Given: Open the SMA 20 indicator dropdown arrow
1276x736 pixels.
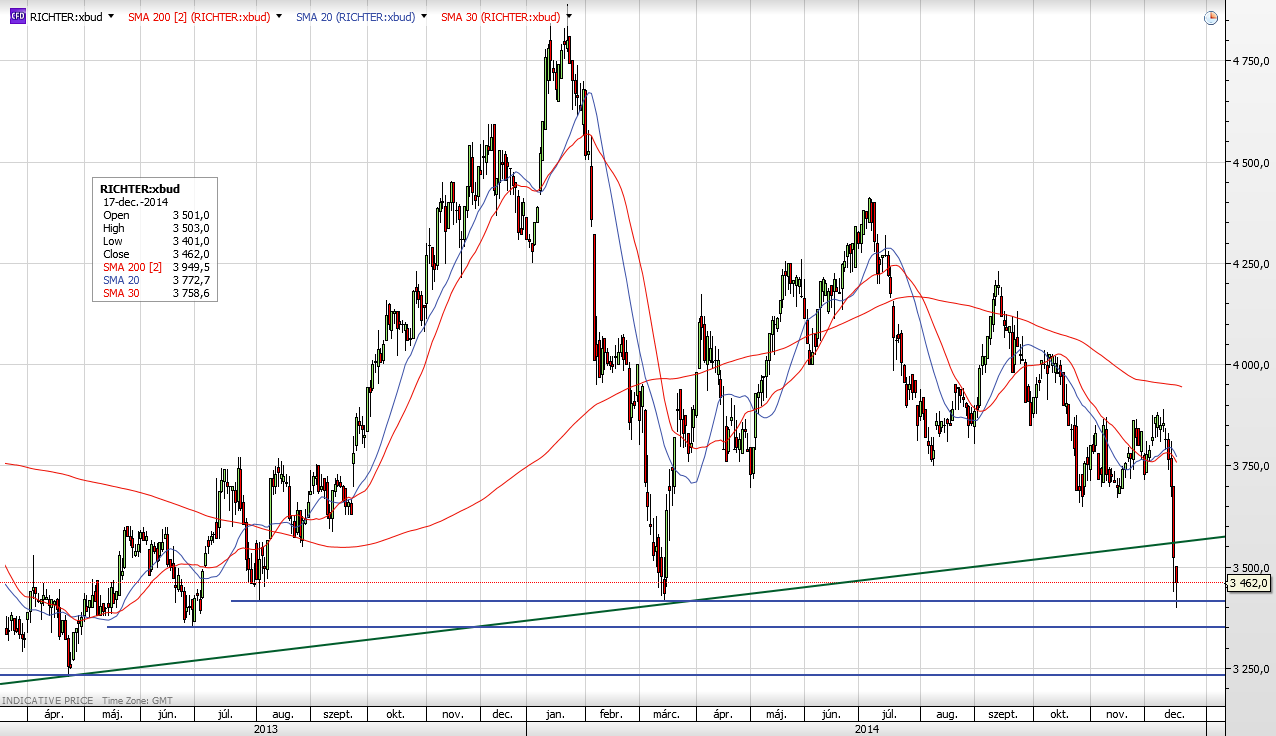Looking at the screenshot, I should (x=424, y=17).
